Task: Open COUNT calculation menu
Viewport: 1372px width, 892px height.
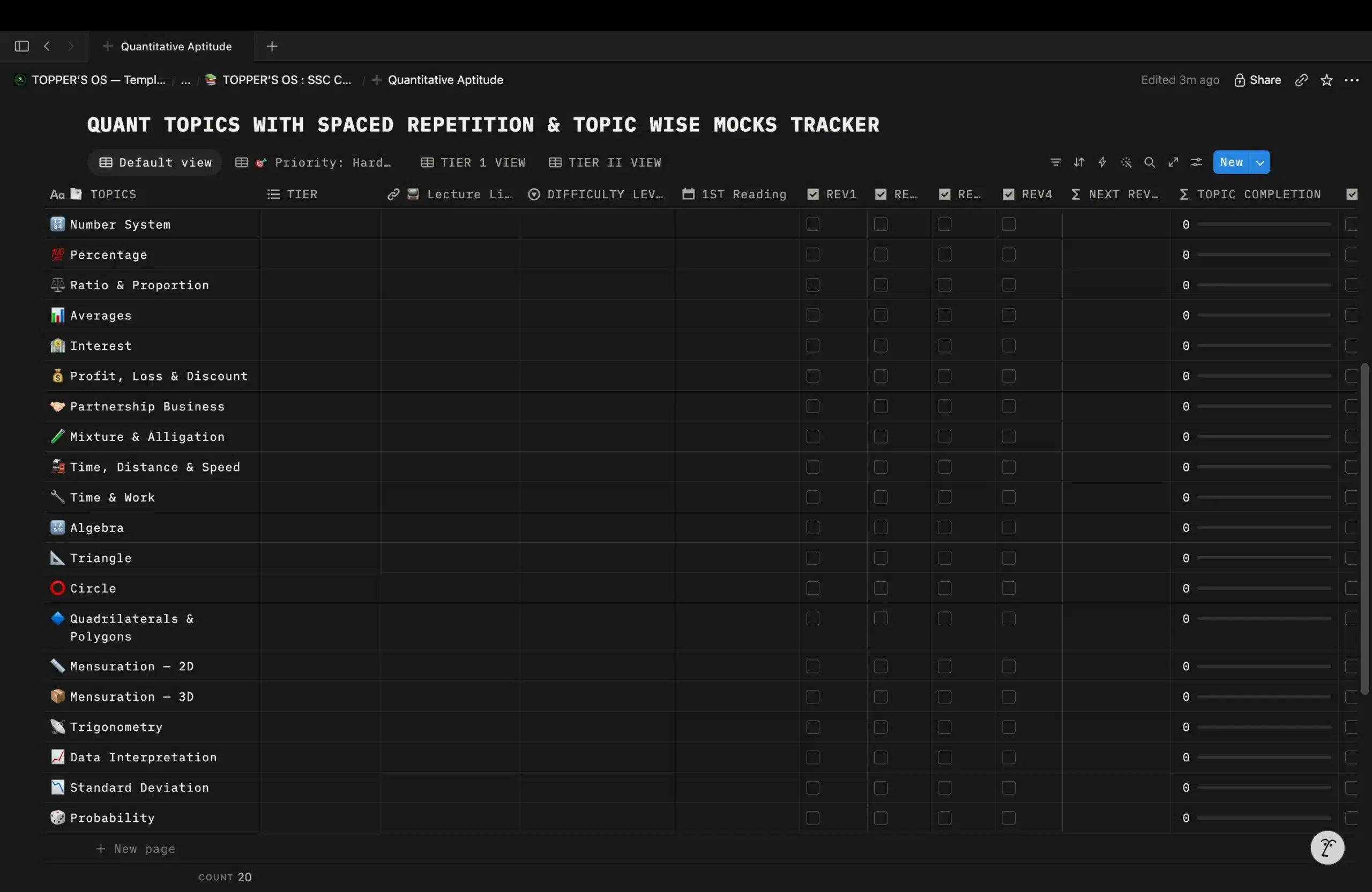Action: tap(225, 877)
